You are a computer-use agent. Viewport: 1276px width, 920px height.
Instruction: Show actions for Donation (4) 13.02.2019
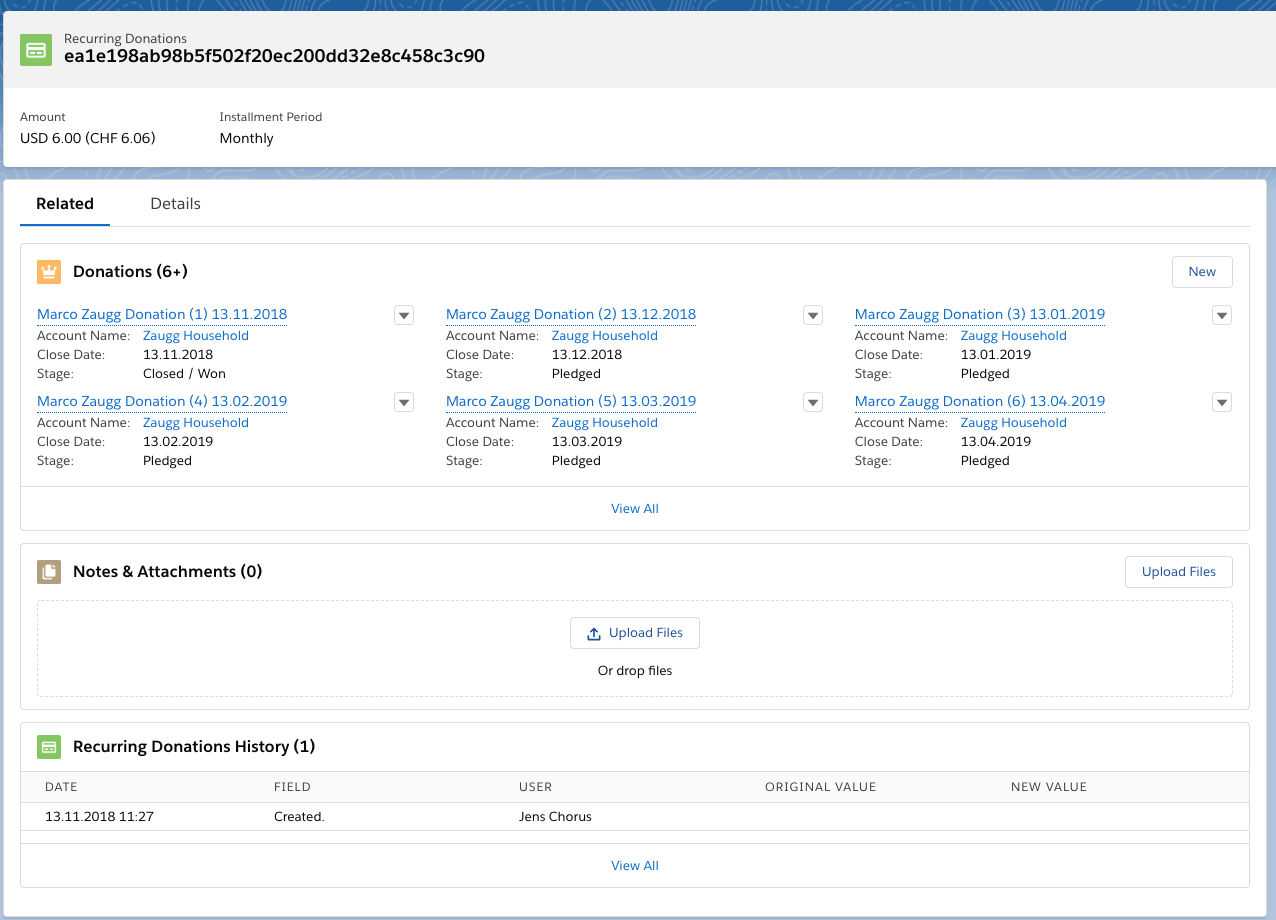pyautogui.click(x=404, y=402)
